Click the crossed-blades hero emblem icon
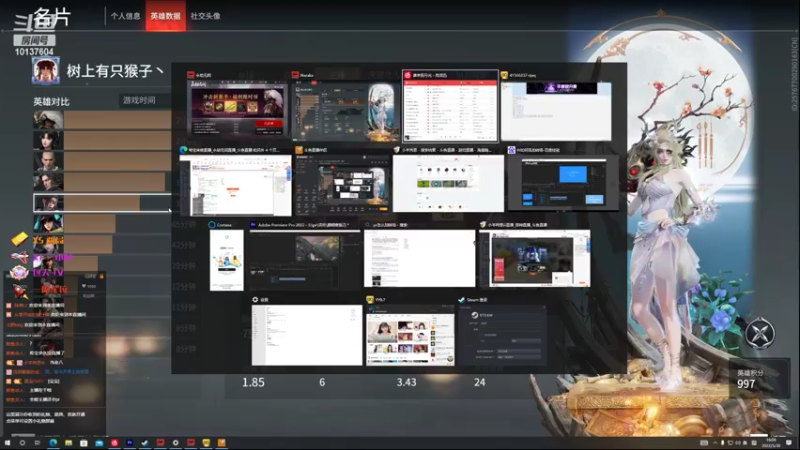Screen dimensions: 800x450 (x=760, y=334)
